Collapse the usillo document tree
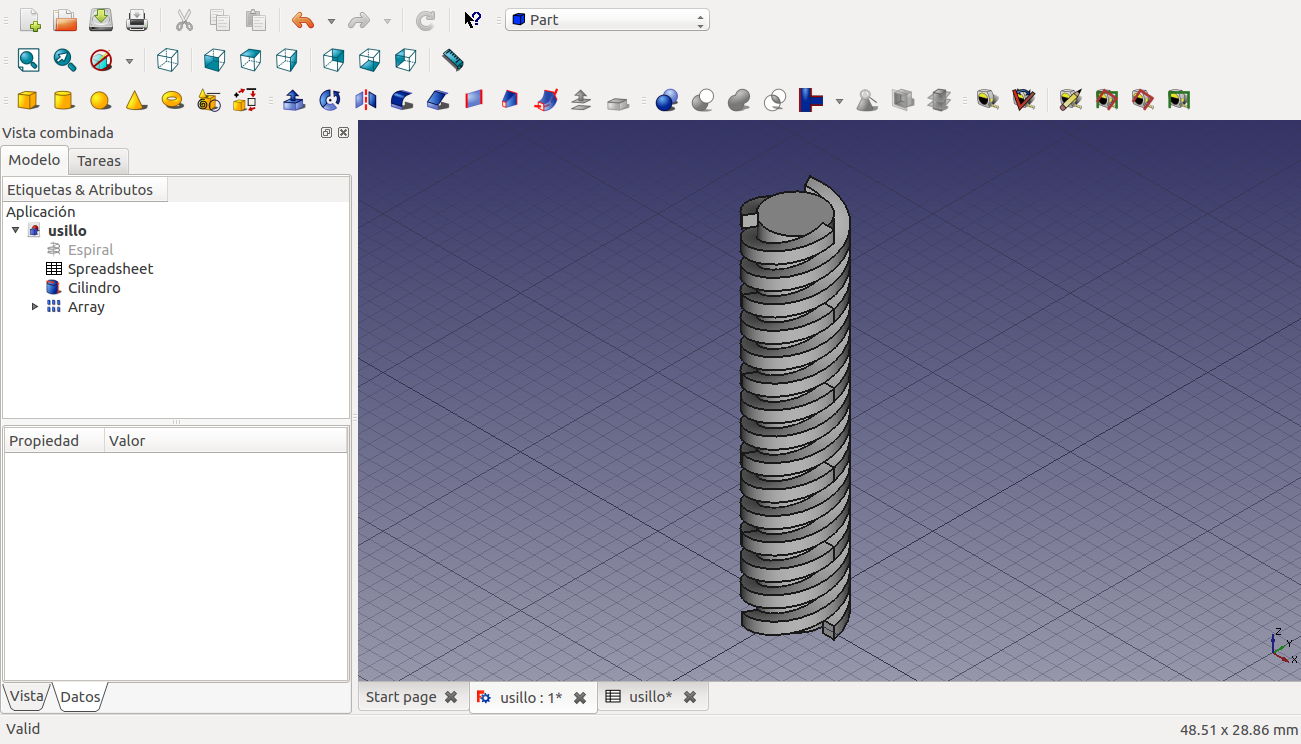Image resolution: width=1301 pixels, height=744 pixels. pos(15,231)
